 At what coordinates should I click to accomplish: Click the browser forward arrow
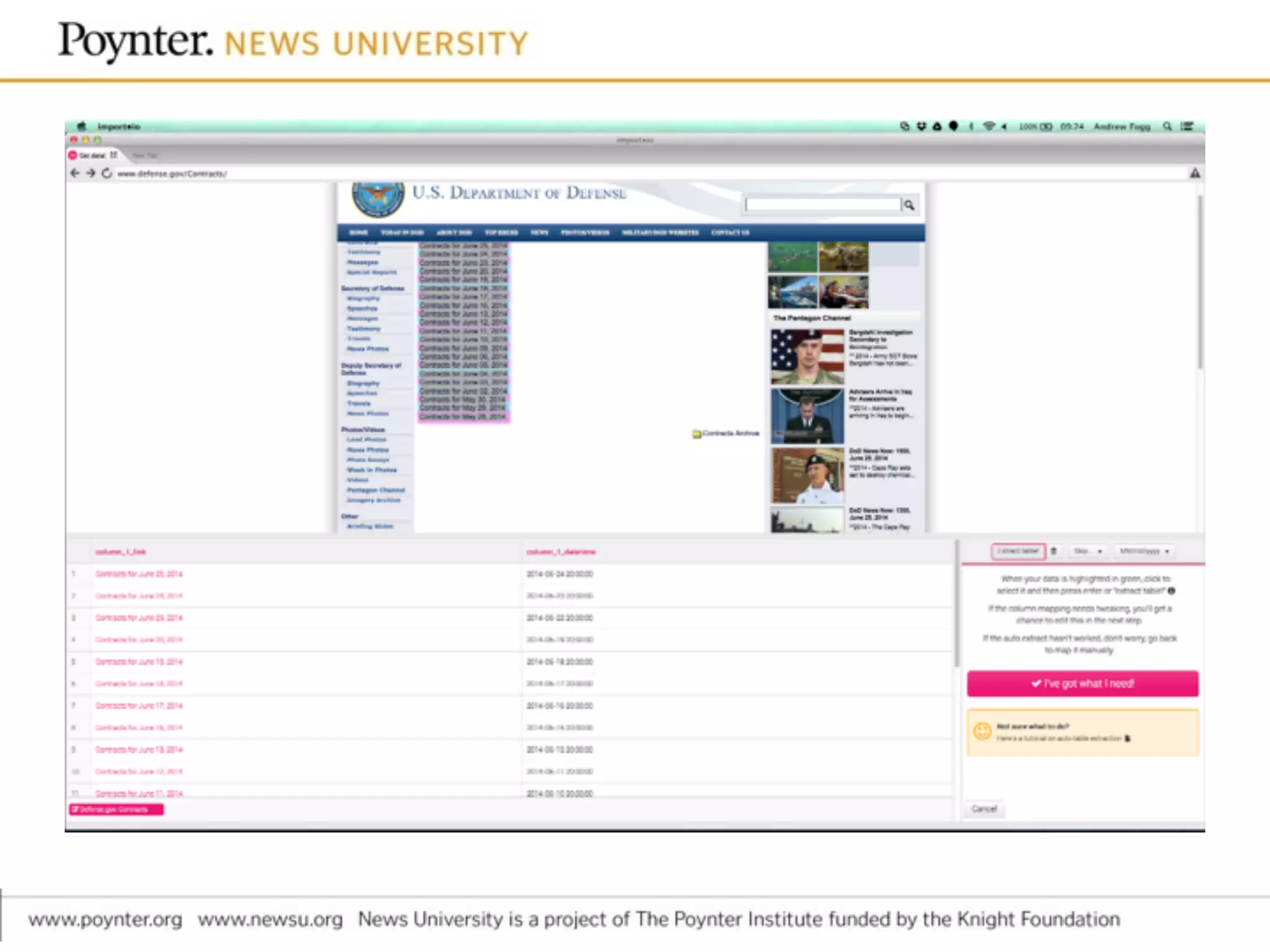point(91,174)
